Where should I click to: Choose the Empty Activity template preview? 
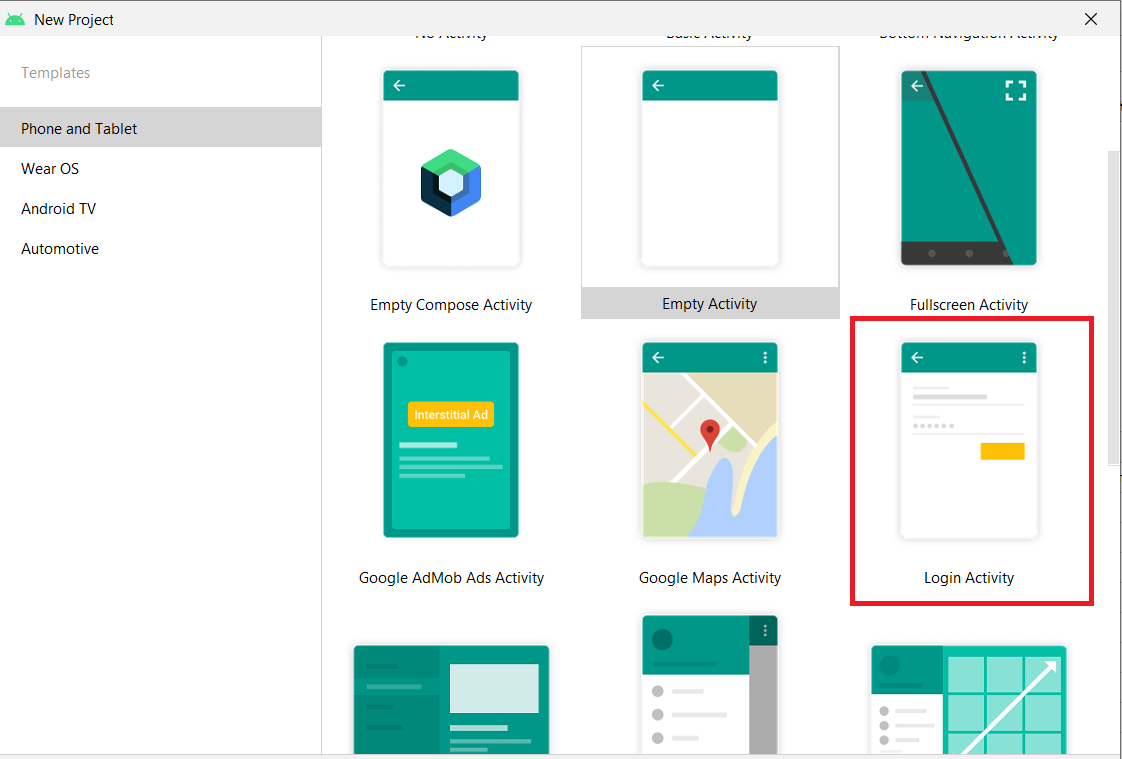(710, 168)
